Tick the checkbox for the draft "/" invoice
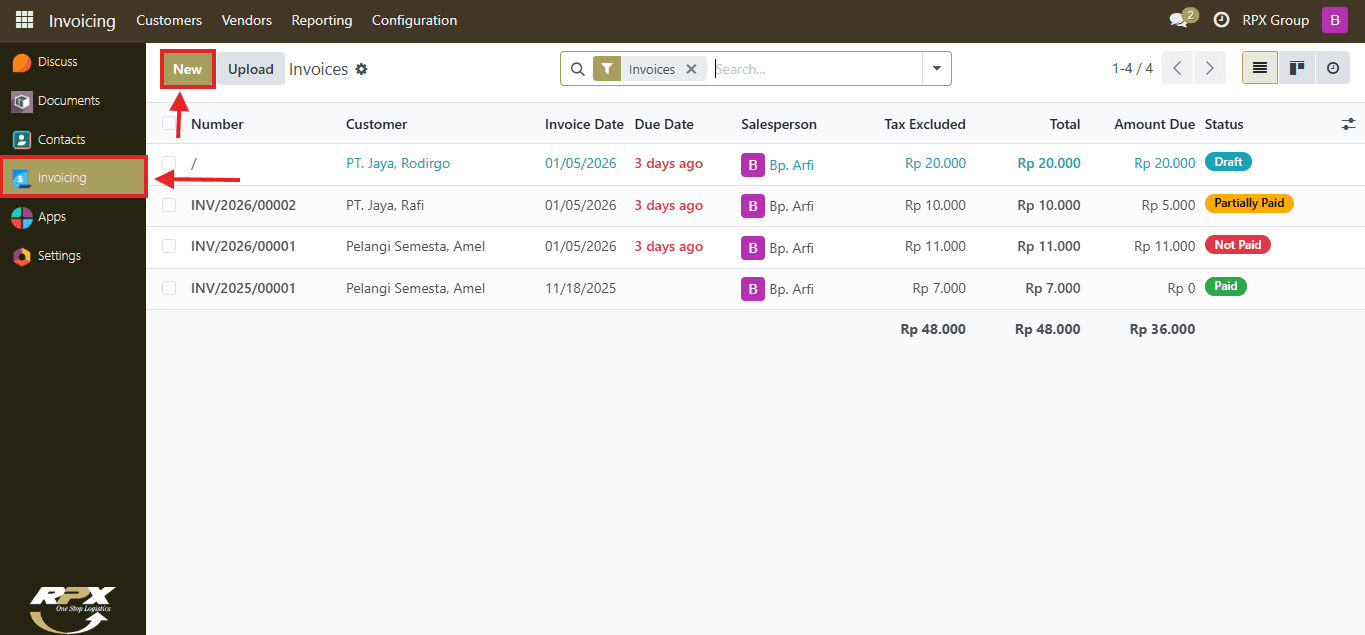 169,163
